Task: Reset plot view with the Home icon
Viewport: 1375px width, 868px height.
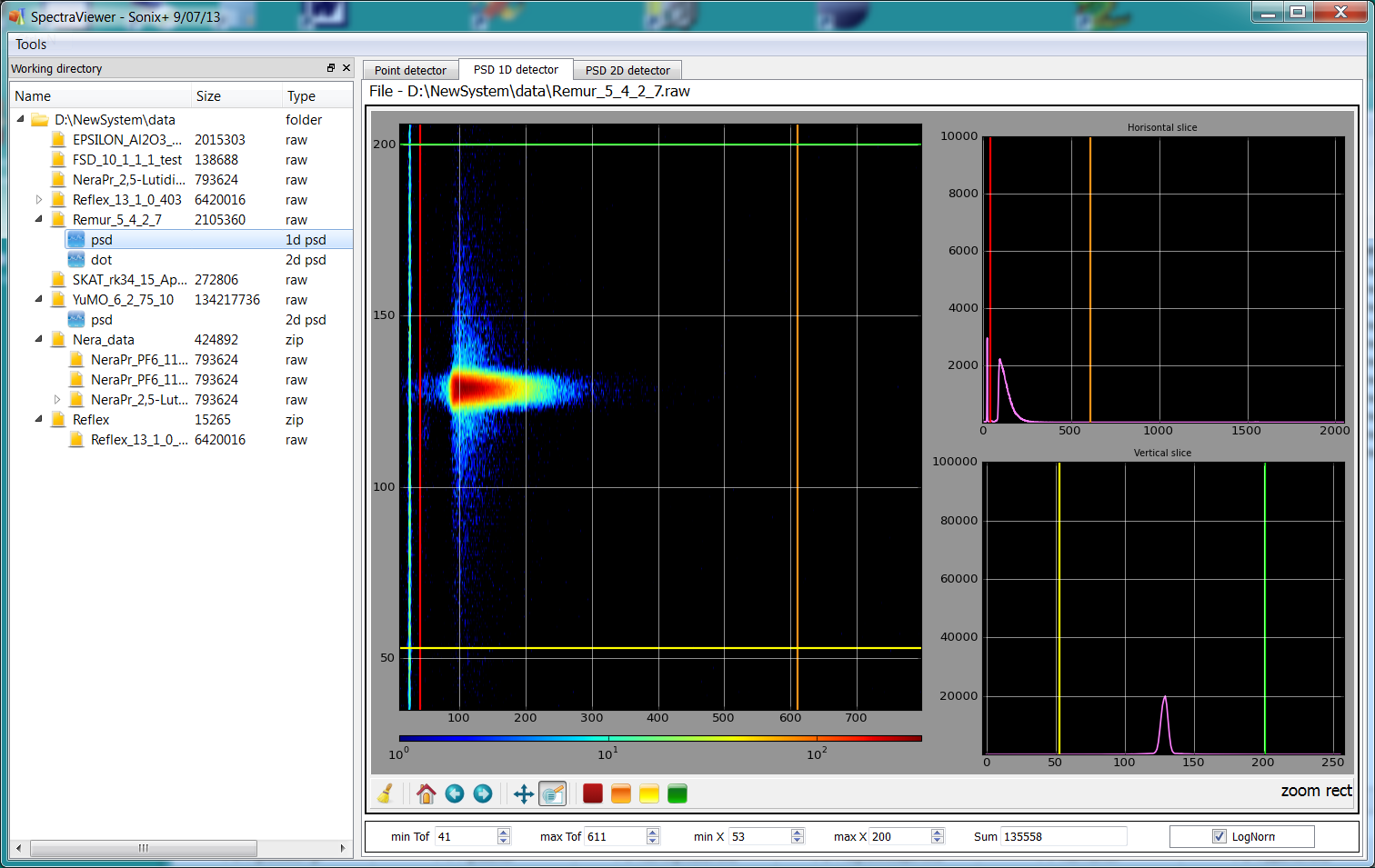Action: pyautogui.click(x=426, y=793)
